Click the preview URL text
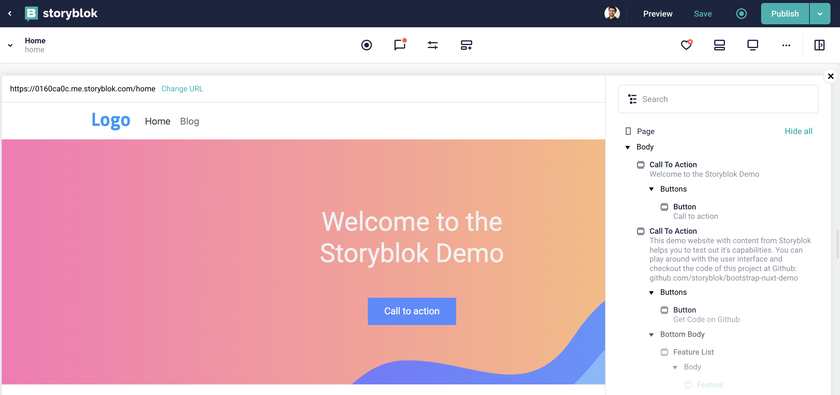The width and height of the screenshot is (840, 395). click(x=82, y=89)
